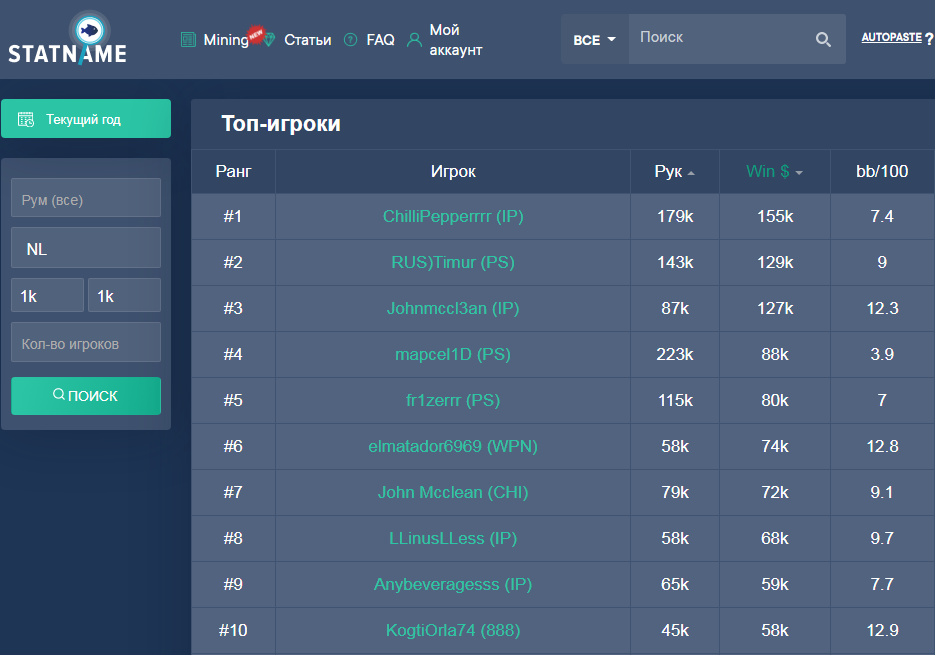Click the diamond icon beside Статьи

pyautogui.click(x=268, y=40)
